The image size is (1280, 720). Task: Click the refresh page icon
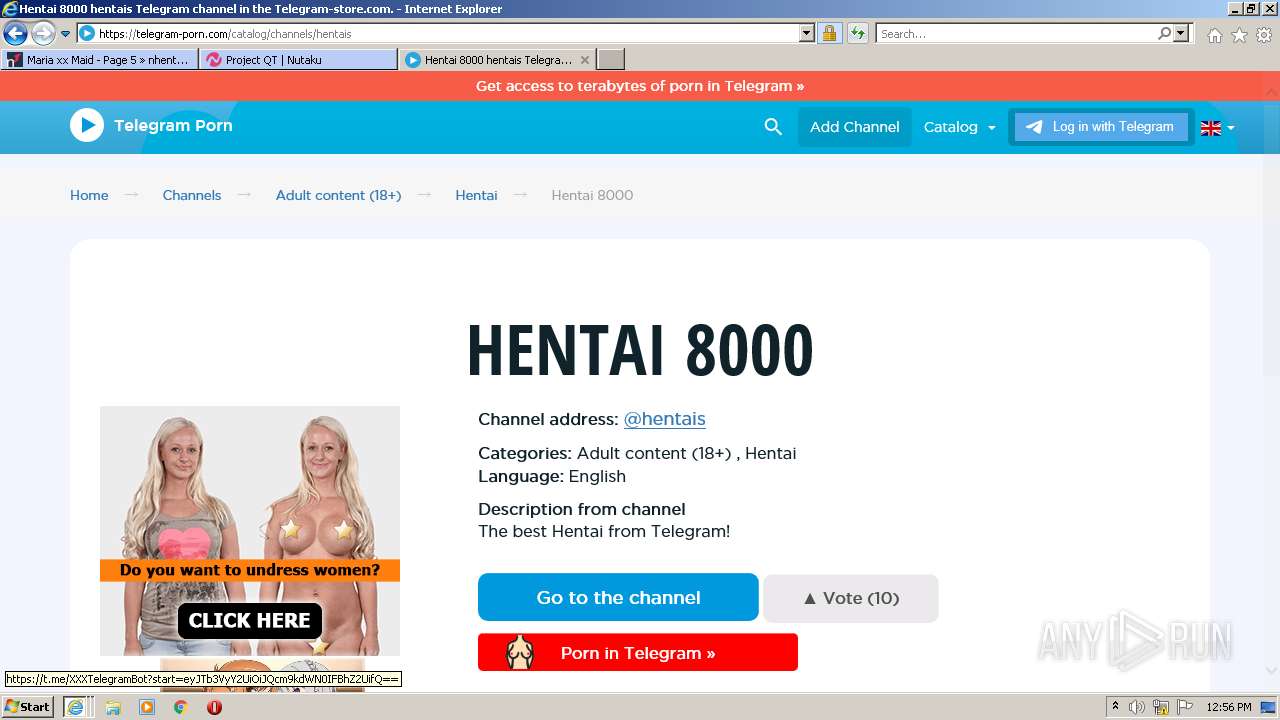tap(857, 34)
